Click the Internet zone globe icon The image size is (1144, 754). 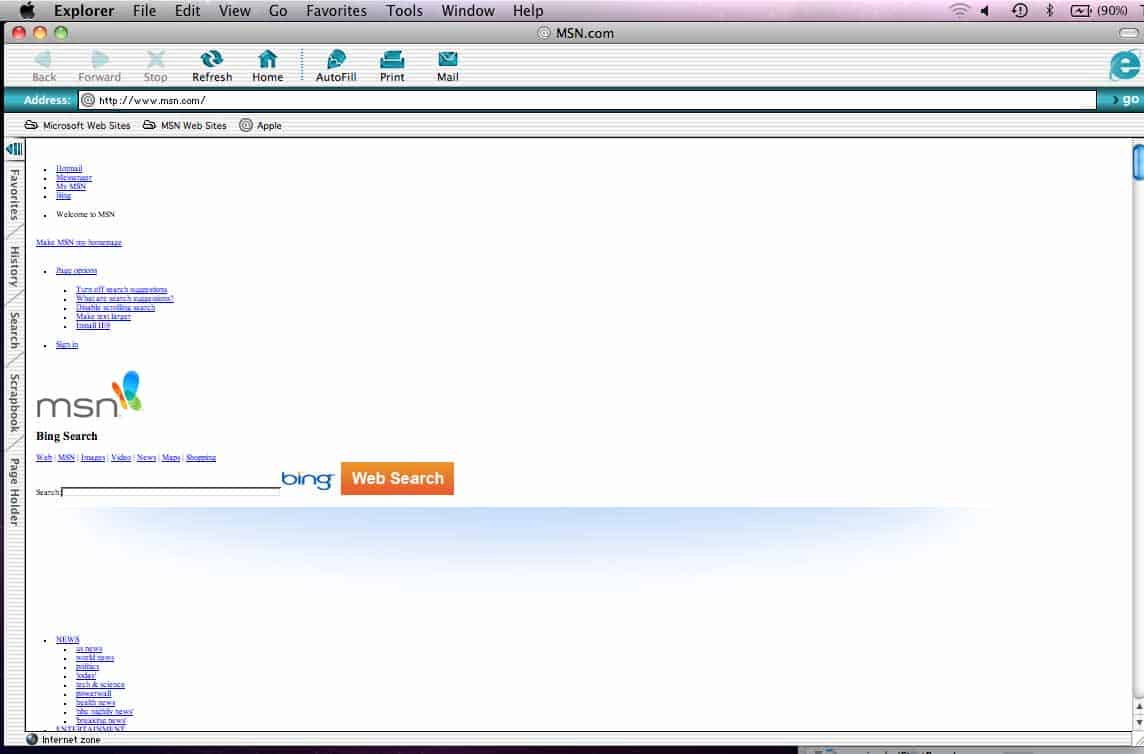pyautogui.click(x=31, y=739)
